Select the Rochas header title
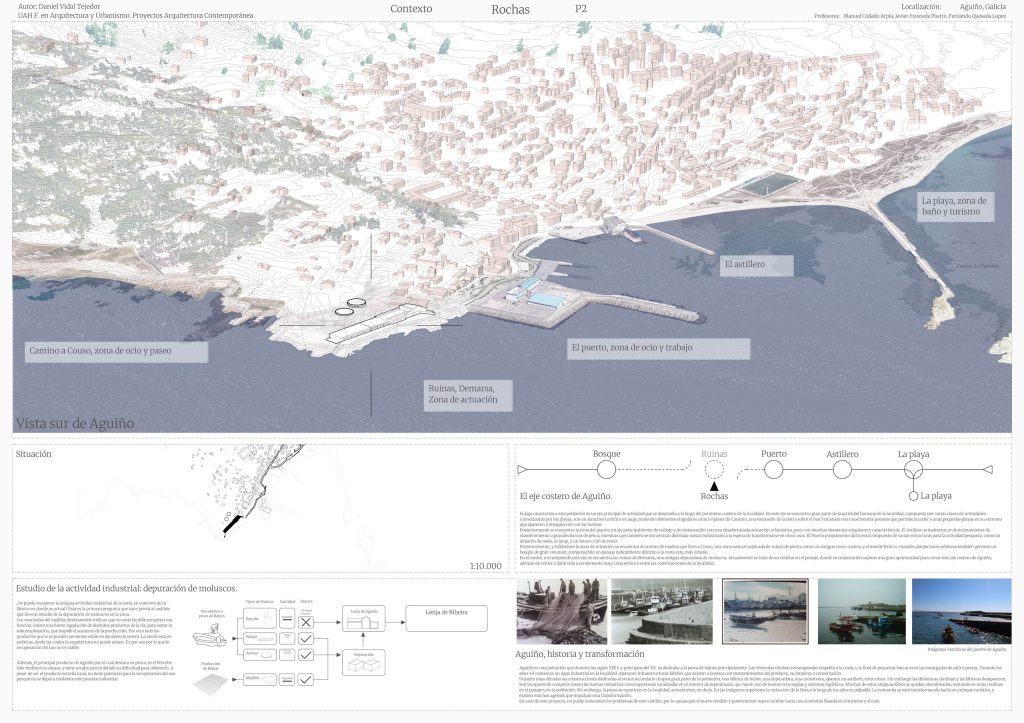The width and height of the screenshot is (1024, 723). 511,10
